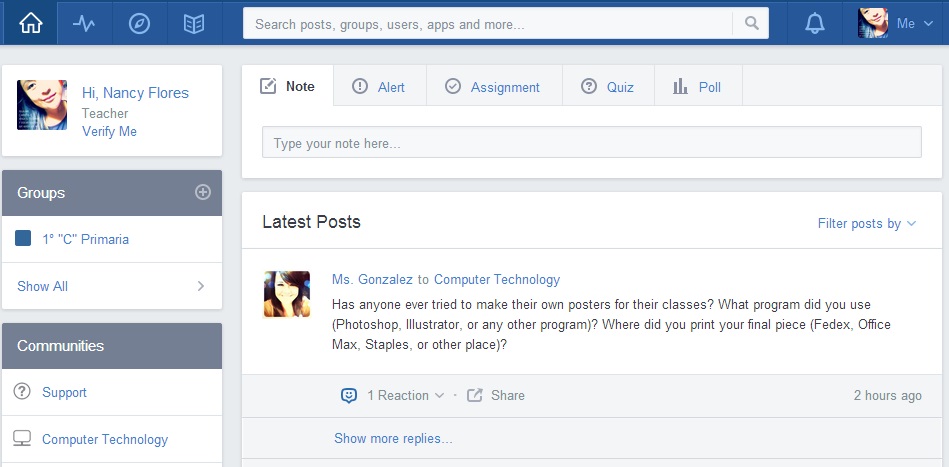The height and width of the screenshot is (467, 949).
Task: Click Nancy Flores sidebar profile picture
Action: (x=42, y=105)
